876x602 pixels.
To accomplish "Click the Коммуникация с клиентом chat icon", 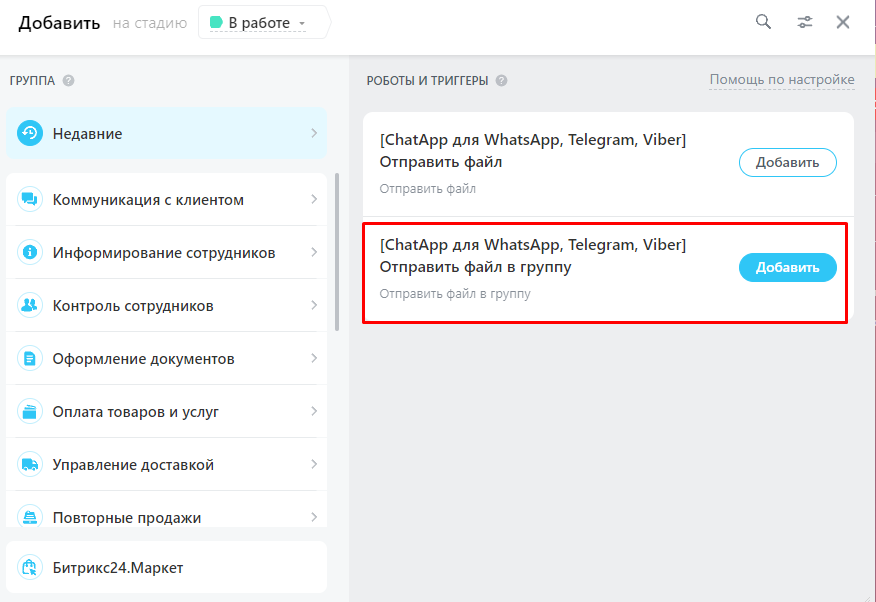I will [30, 200].
